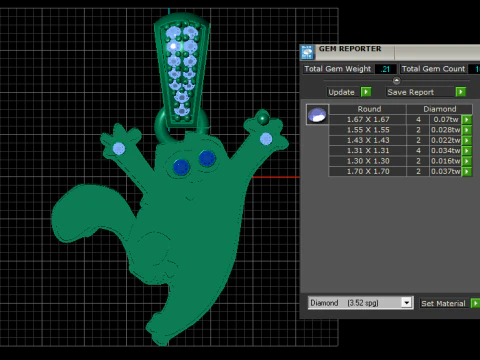Click the cat's left blue eye gem
Viewport: 480px width, 360px height.
181,167
